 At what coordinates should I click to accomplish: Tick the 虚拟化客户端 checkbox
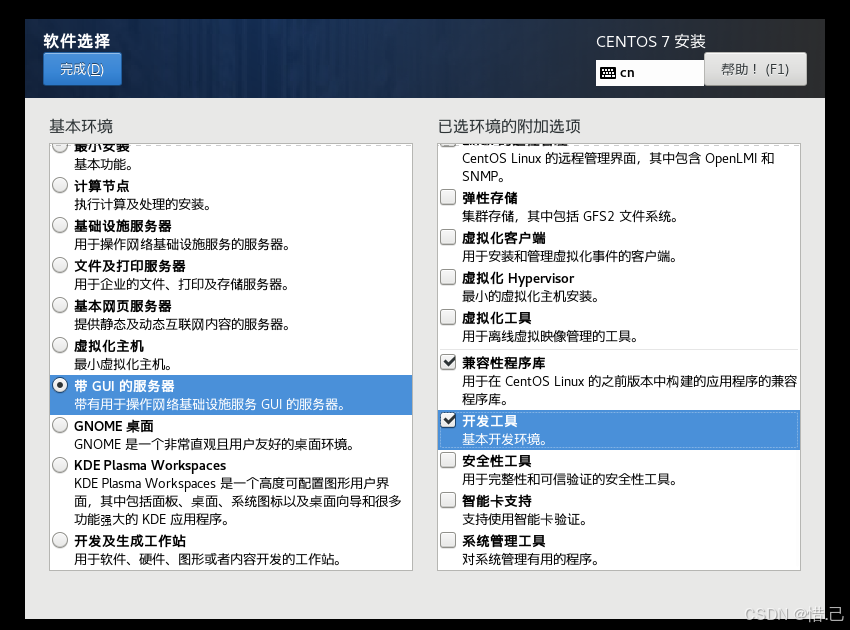click(448, 237)
